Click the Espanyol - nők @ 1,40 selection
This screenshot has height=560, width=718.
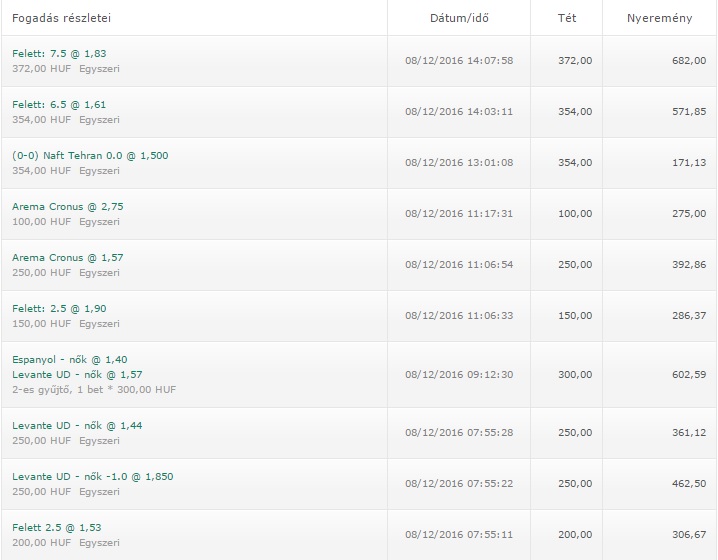click(70, 359)
